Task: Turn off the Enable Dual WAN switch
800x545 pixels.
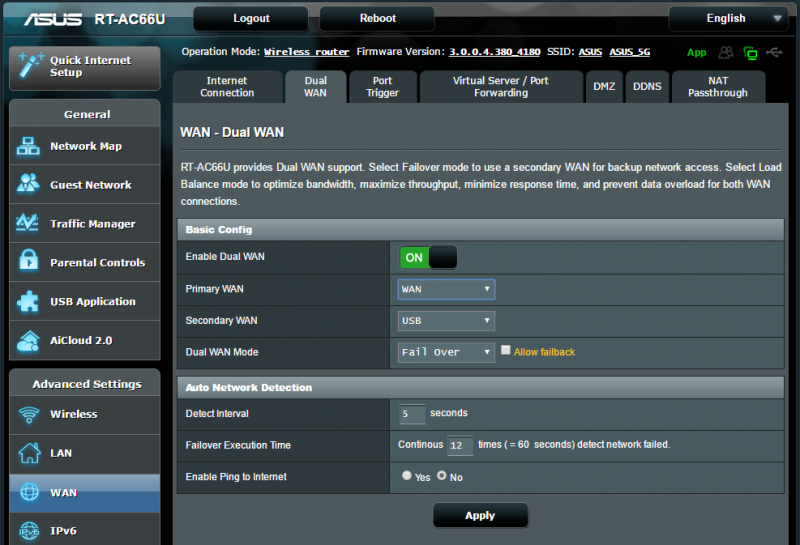Action: [x=428, y=257]
